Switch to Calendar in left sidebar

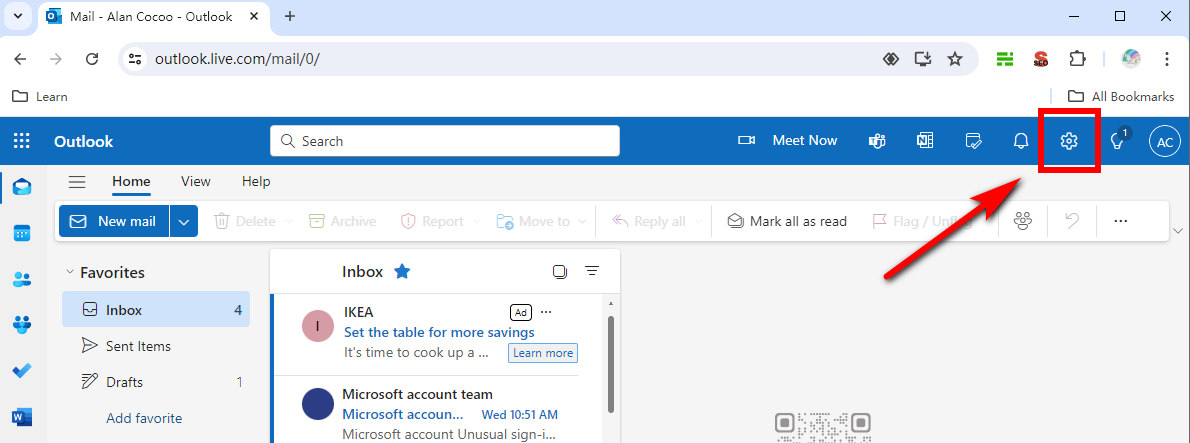(x=22, y=233)
